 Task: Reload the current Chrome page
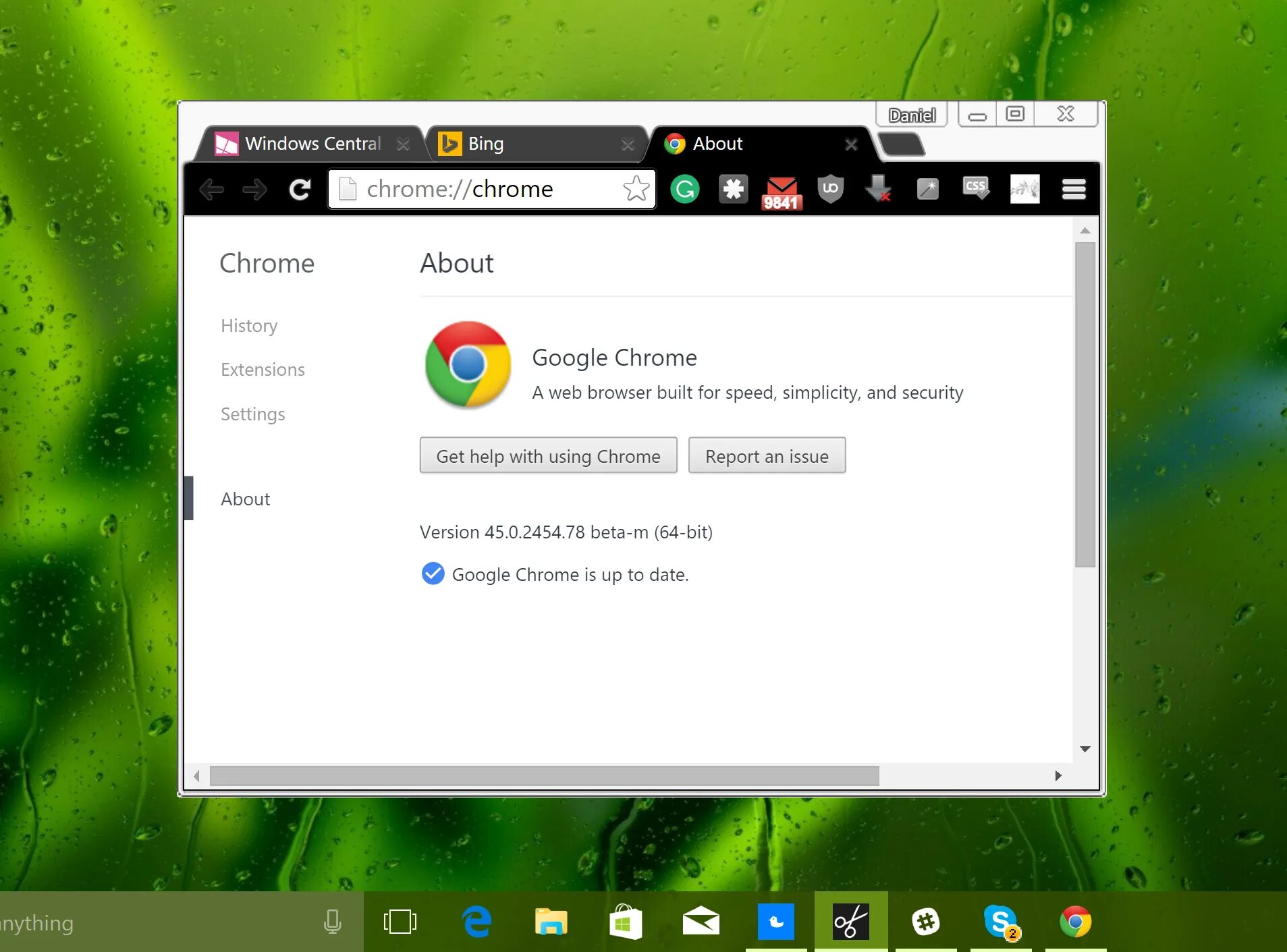point(300,190)
